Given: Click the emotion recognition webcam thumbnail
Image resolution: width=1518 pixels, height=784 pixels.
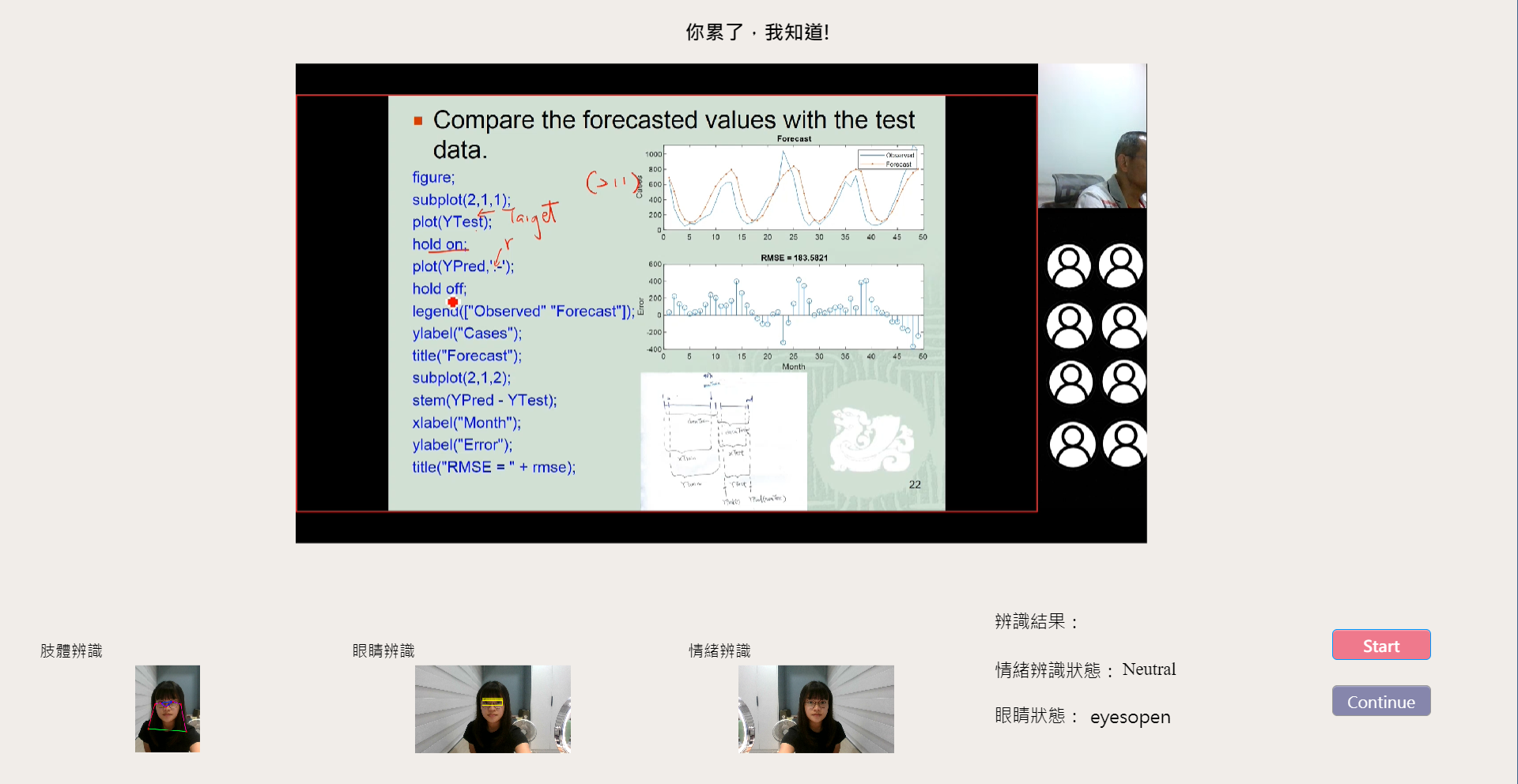Looking at the screenshot, I should (x=816, y=709).
